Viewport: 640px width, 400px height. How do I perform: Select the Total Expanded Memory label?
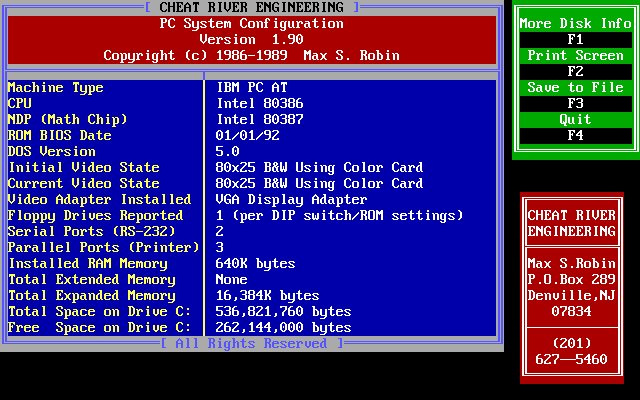point(91,296)
